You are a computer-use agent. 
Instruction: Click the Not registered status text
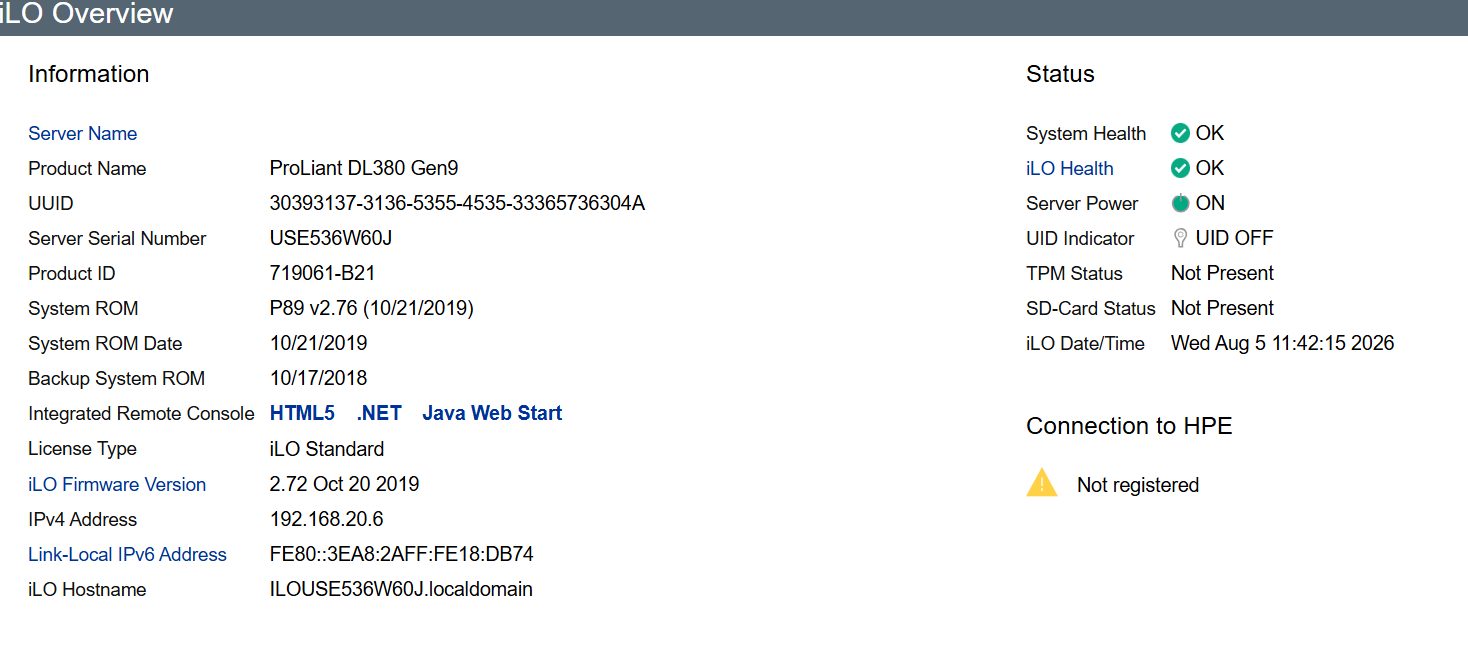pyautogui.click(x=1138, y=485)
